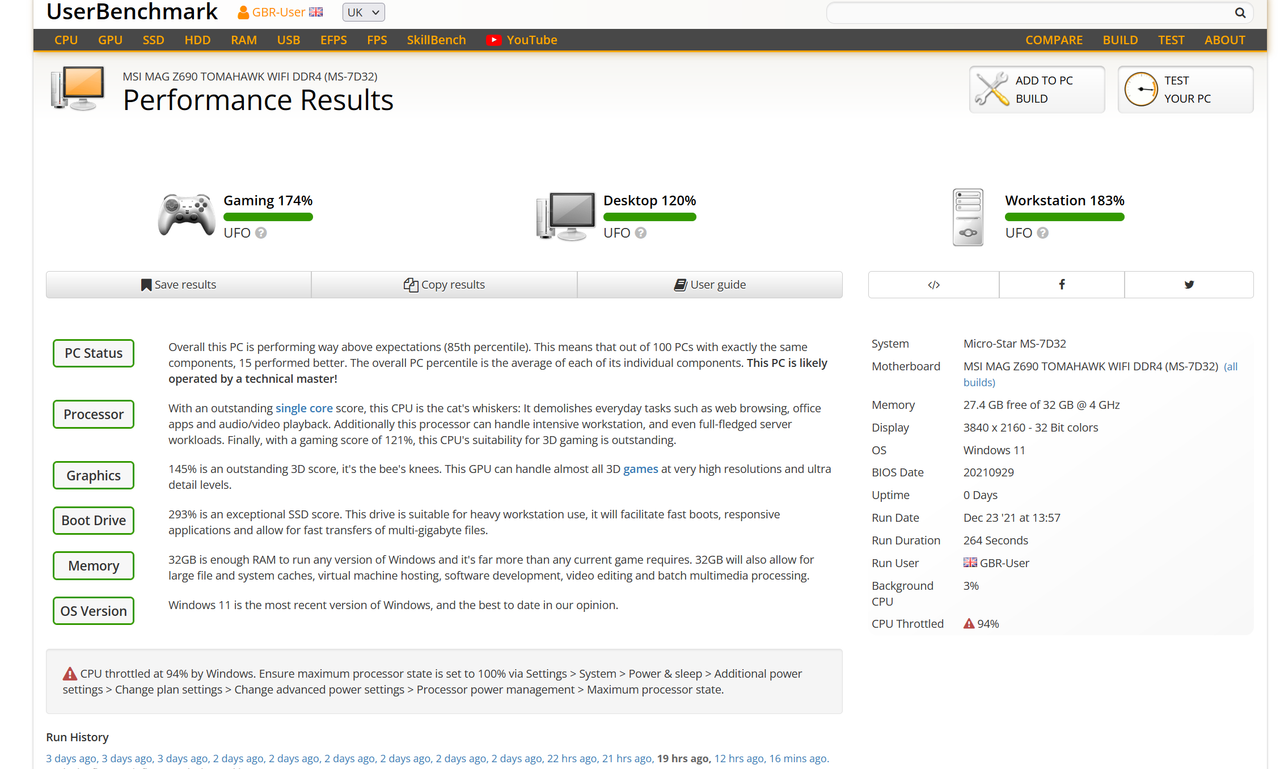Open the RAM menu
Screen dimensions: 1280x769
(244, 40)
